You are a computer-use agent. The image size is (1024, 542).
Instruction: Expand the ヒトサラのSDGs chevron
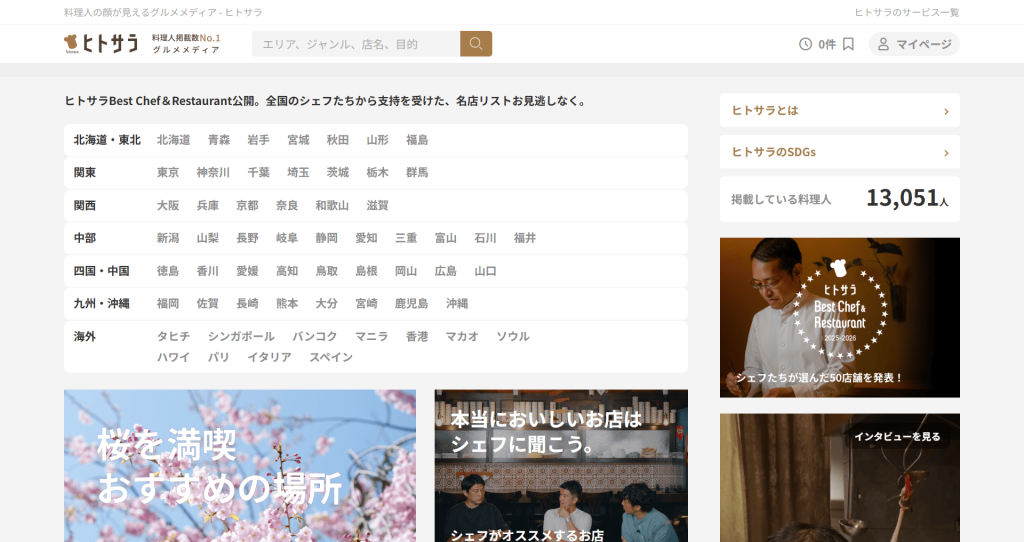click(945, 153)
